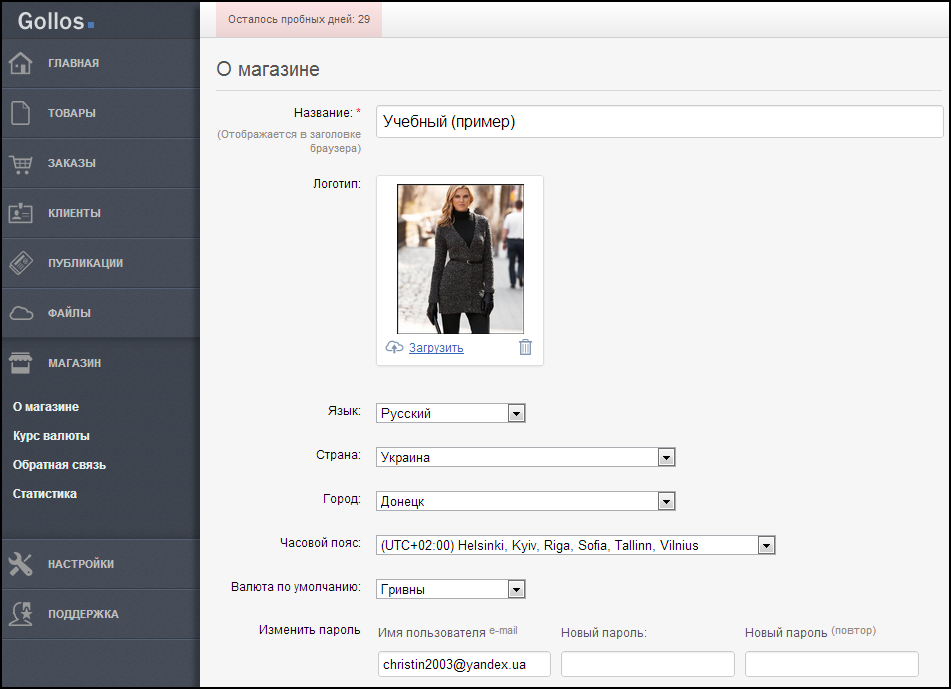Open the Обратная связь submenu link
951x689 pixels.
pyautogui.click(x=59, y=465)
